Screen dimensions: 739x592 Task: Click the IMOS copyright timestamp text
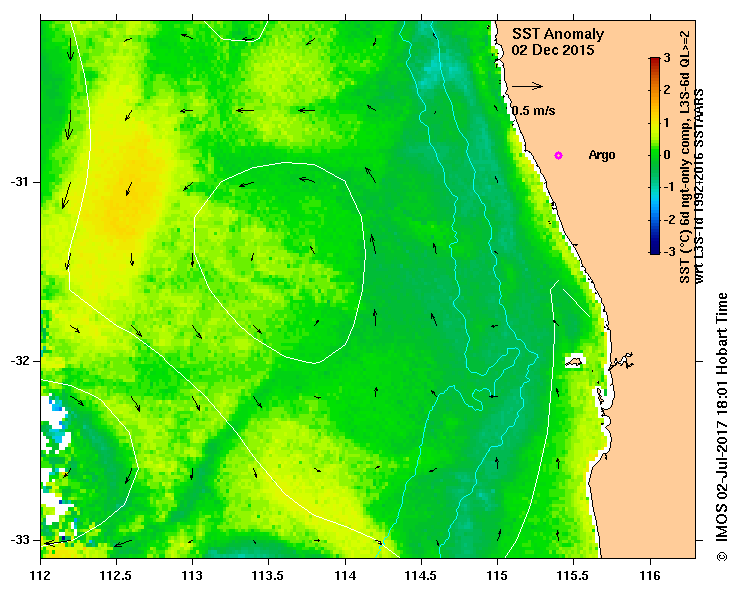722,427
